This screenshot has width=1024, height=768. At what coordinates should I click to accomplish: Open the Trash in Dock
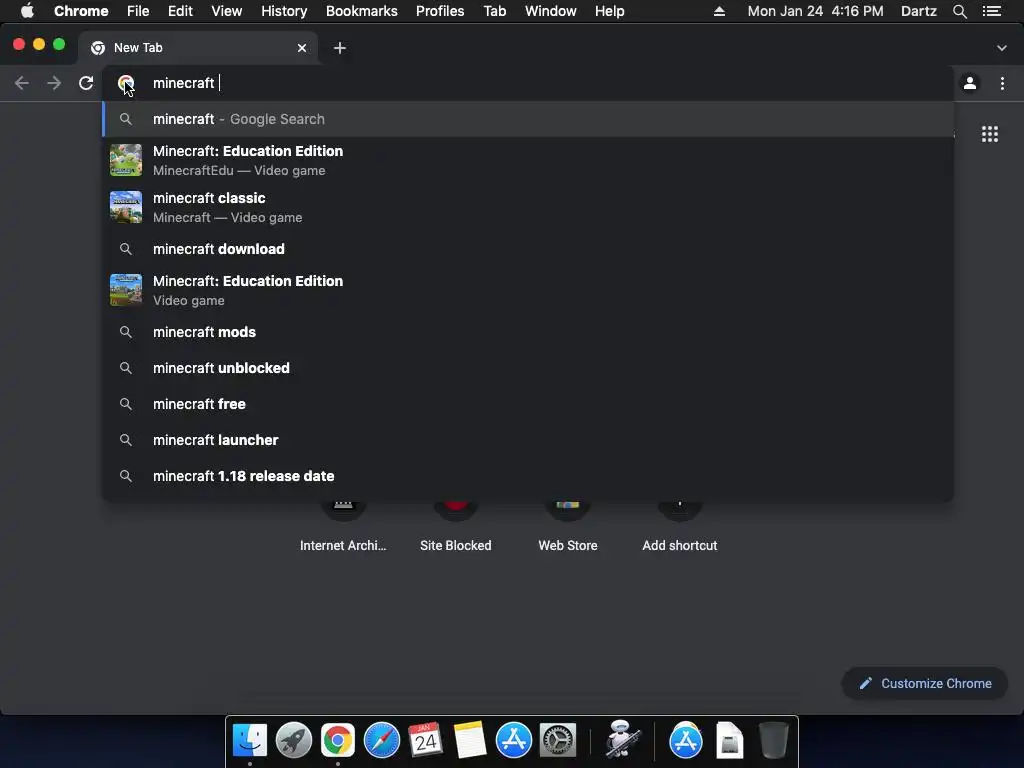(x=774, y=740)
